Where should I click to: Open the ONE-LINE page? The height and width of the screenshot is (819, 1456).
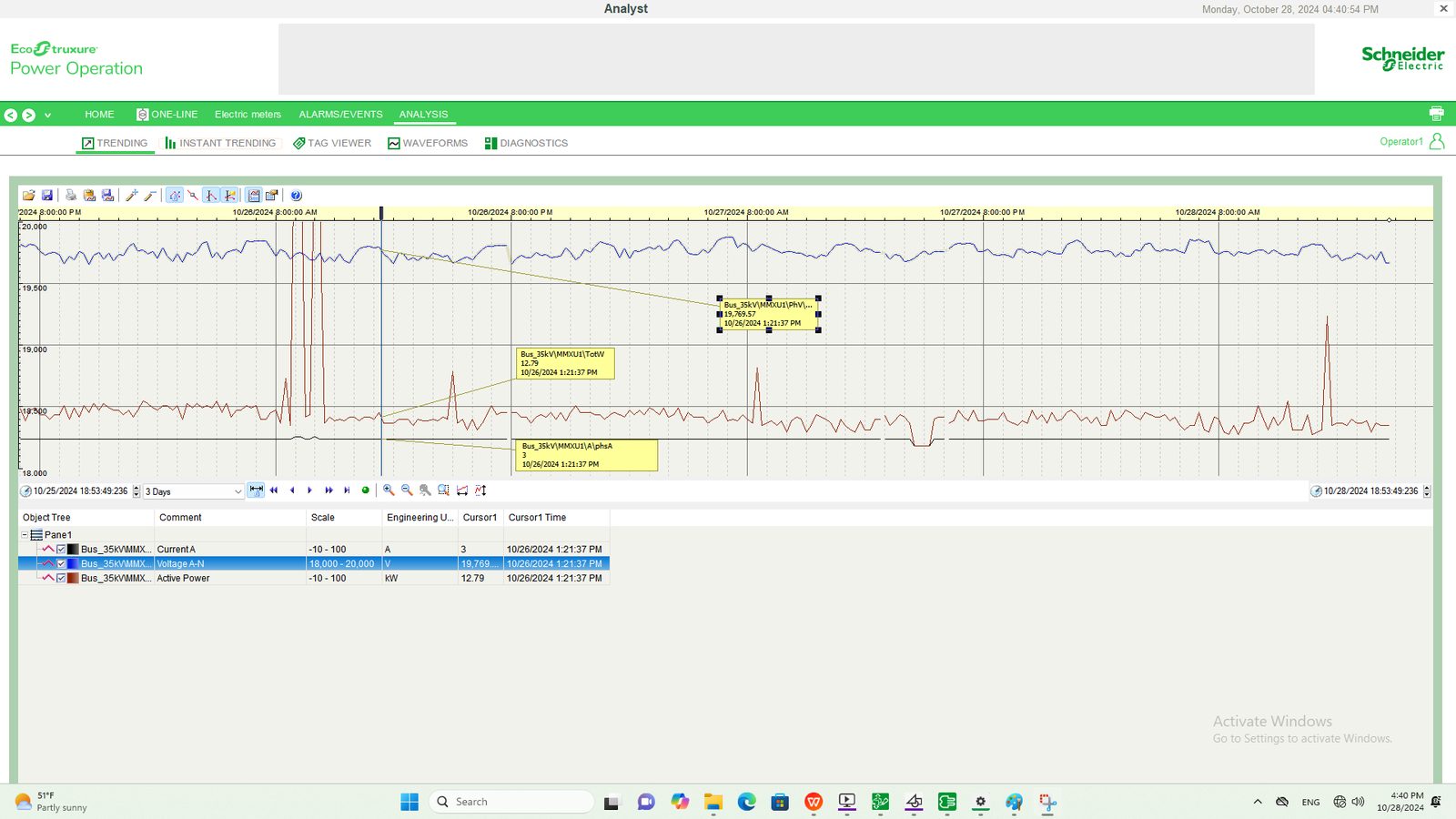167,114
